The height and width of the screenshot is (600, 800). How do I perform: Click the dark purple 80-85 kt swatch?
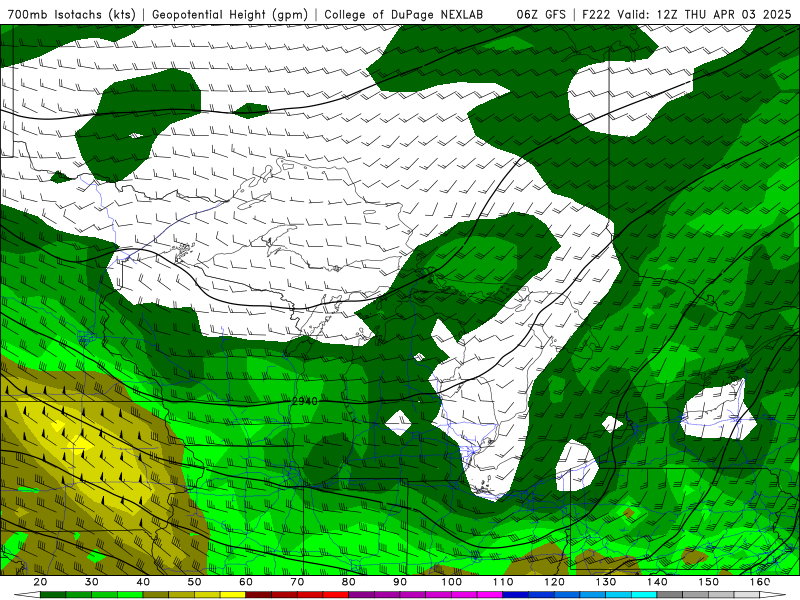click(361, 595)
